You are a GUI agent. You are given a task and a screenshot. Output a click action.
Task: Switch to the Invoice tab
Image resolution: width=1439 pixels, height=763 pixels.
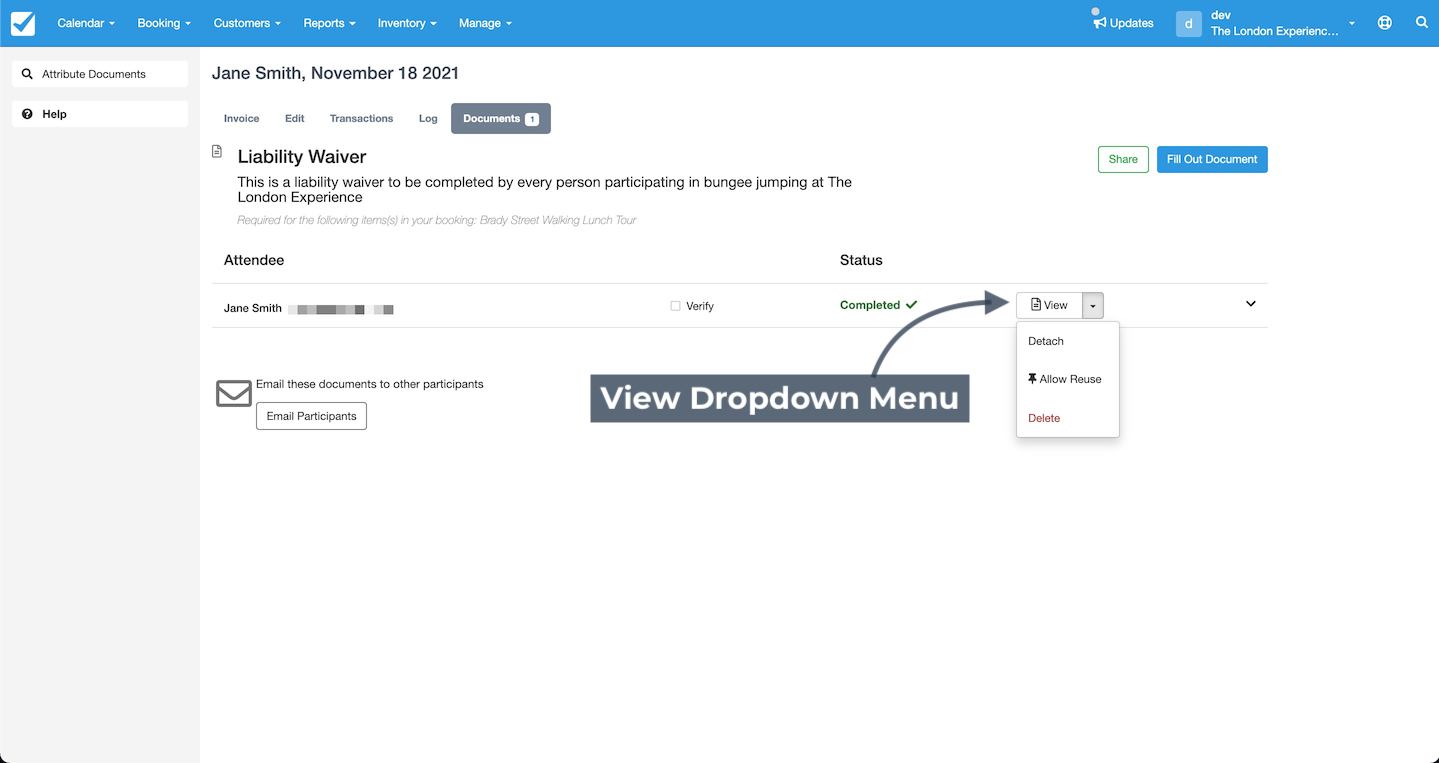click(241, 118)
